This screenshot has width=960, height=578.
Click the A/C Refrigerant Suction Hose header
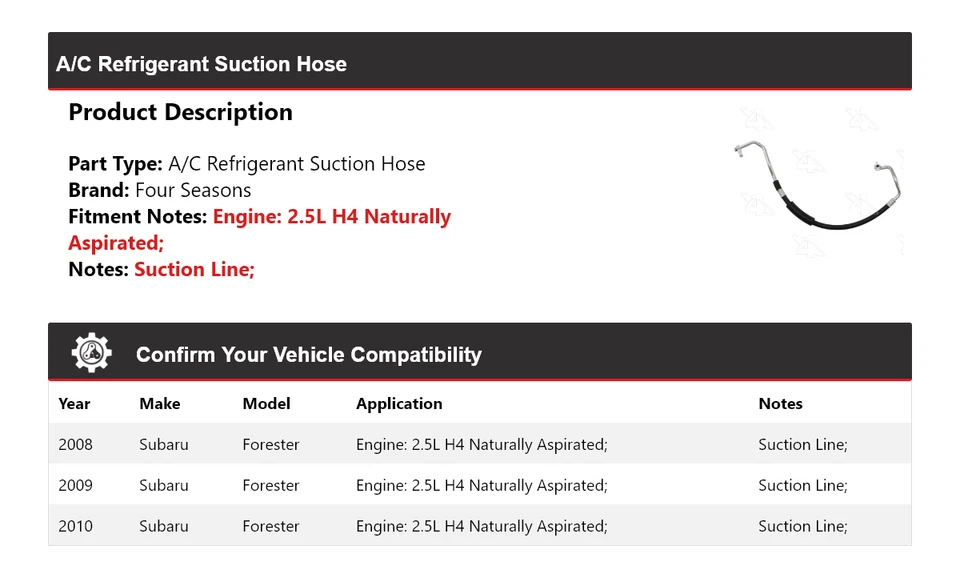click(201, 64)
